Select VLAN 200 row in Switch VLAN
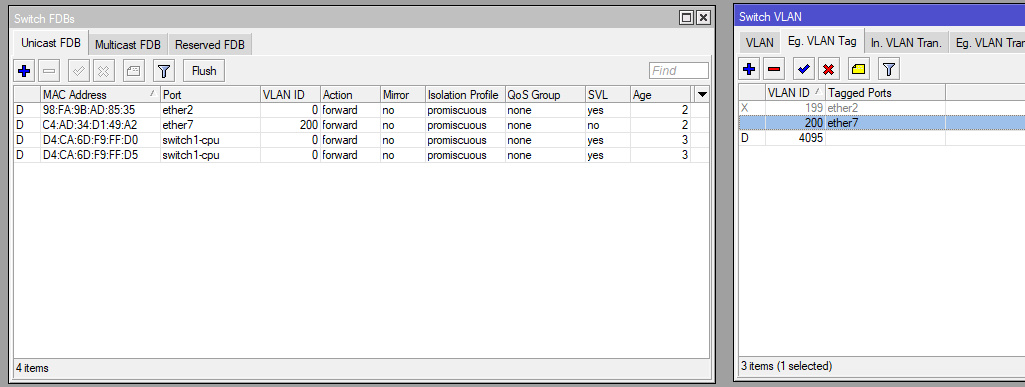Image resolution: width=1025 pixels, height=387 pixels. (x=882, y=123)
